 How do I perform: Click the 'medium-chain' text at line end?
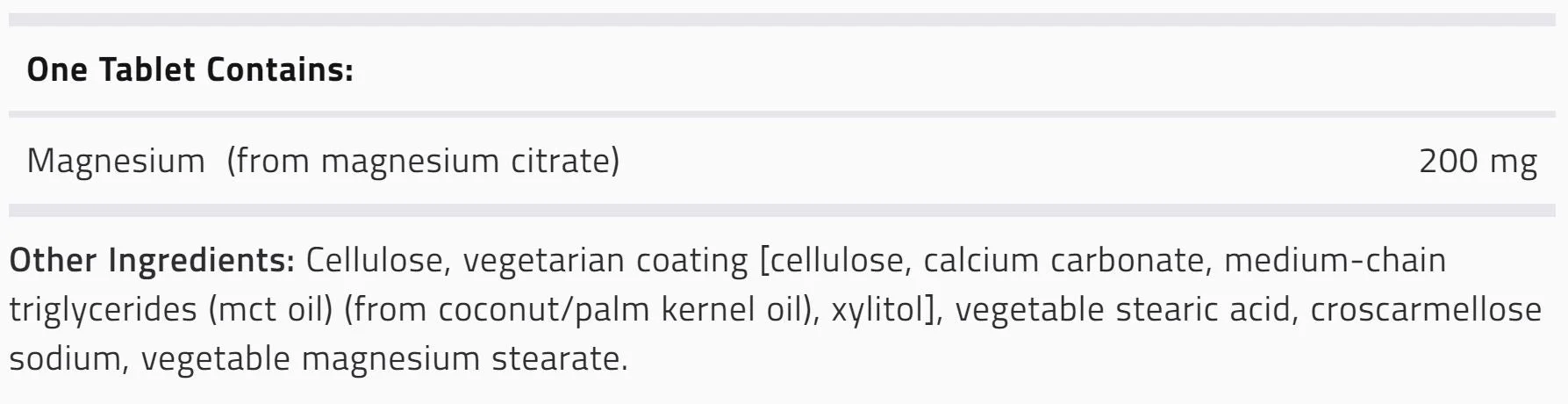1335,260
